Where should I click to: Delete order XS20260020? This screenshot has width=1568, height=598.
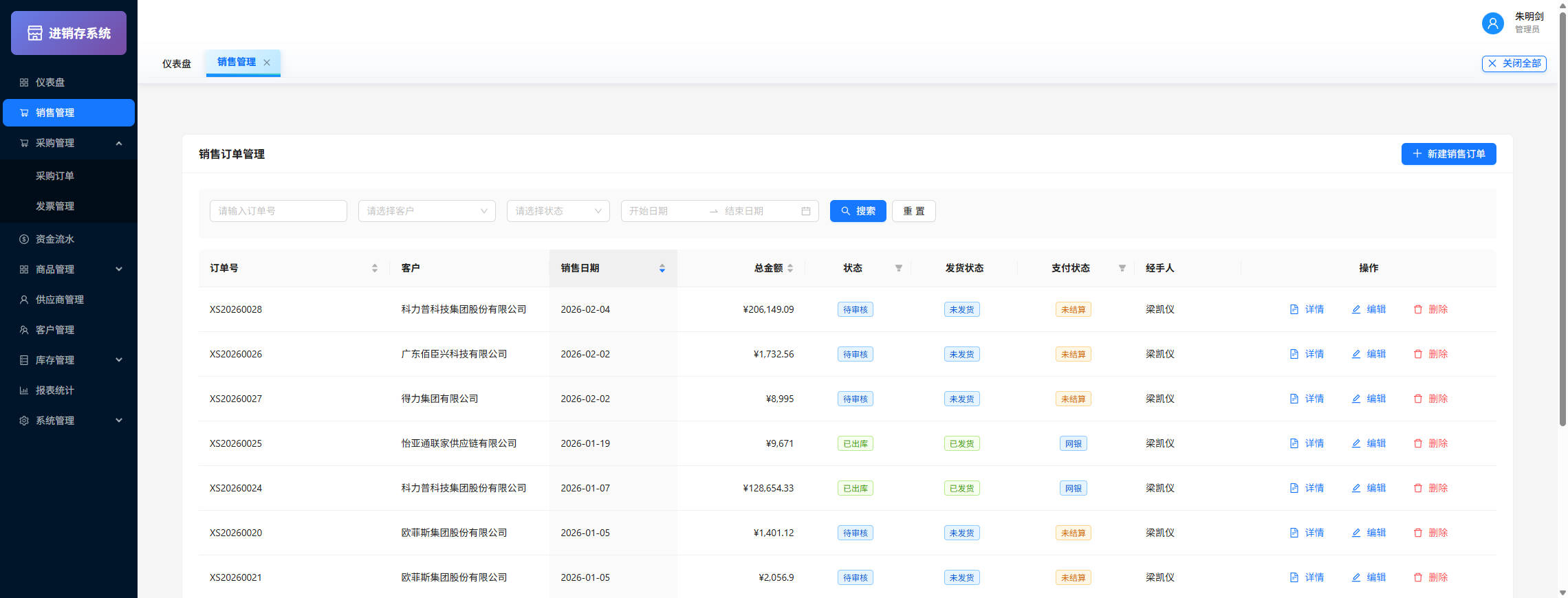click(x=1430, y=533)
